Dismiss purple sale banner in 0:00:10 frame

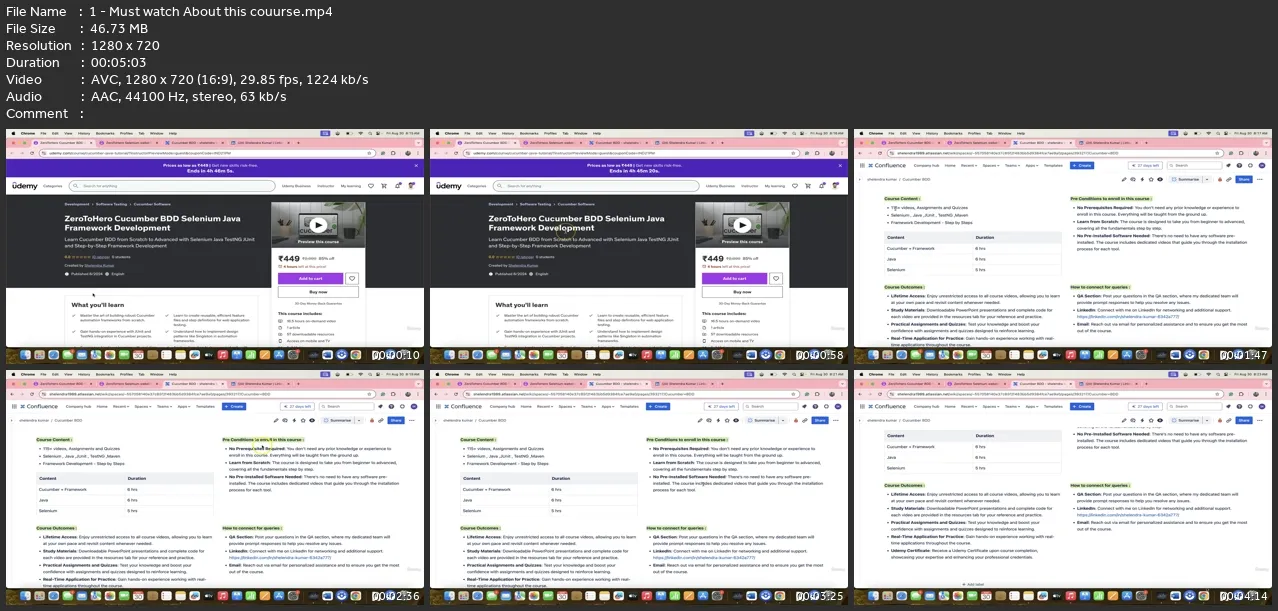tap(416, 165)
